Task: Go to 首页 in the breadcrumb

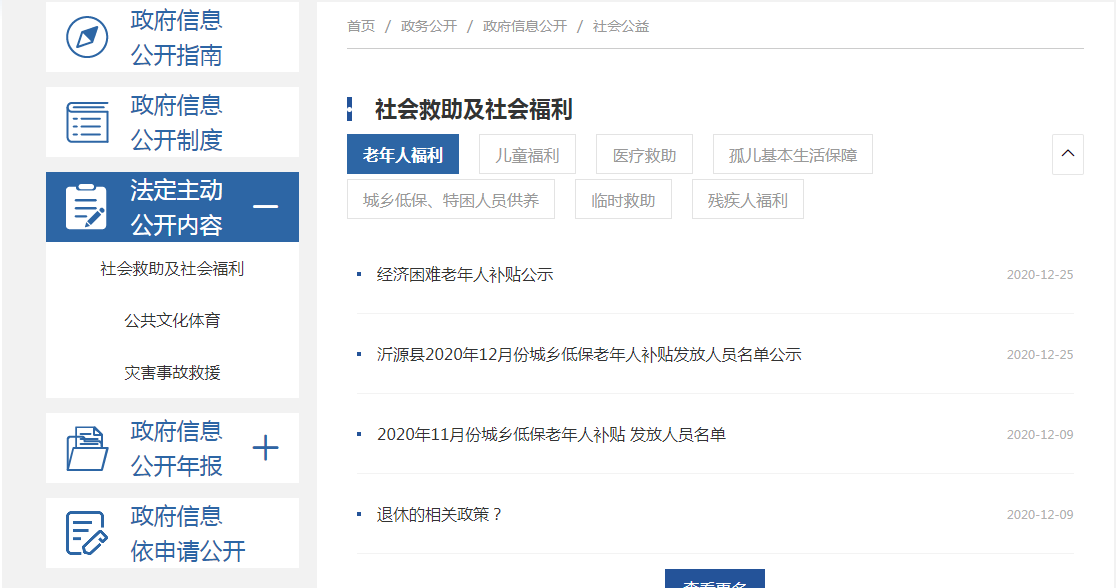Action: [360, 26]
